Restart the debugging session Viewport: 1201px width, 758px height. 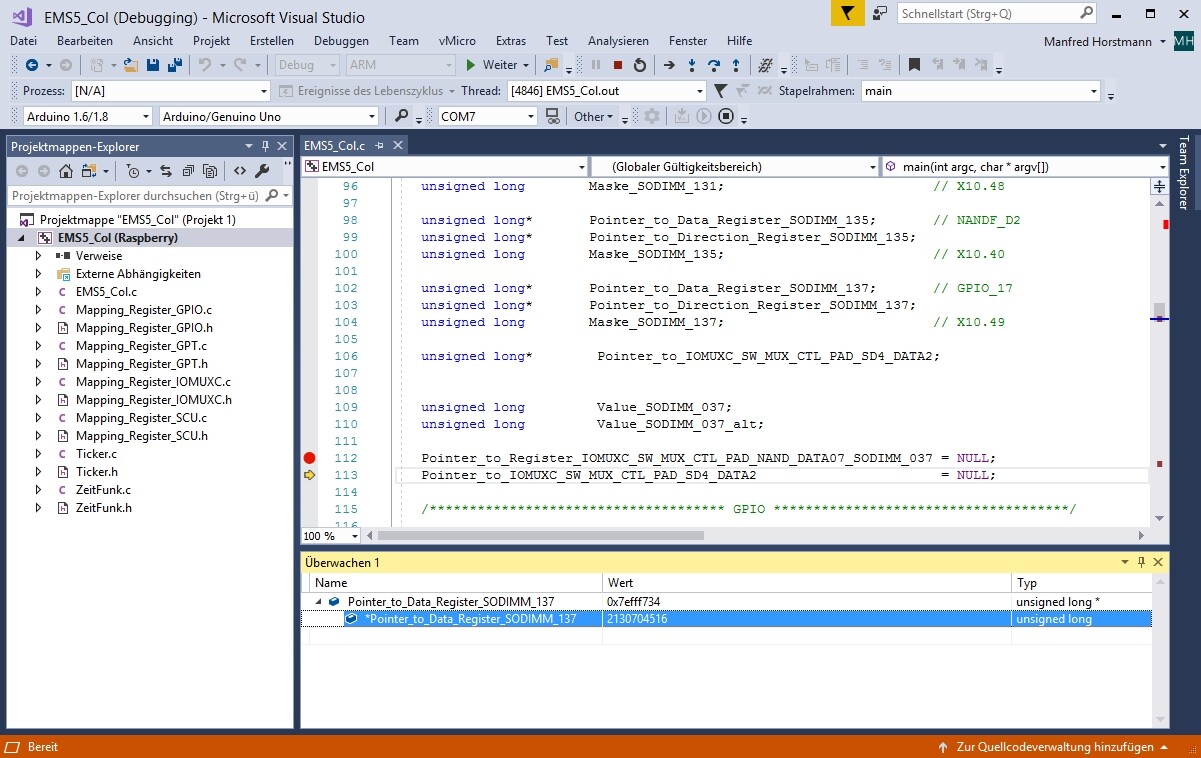(640, 65)
